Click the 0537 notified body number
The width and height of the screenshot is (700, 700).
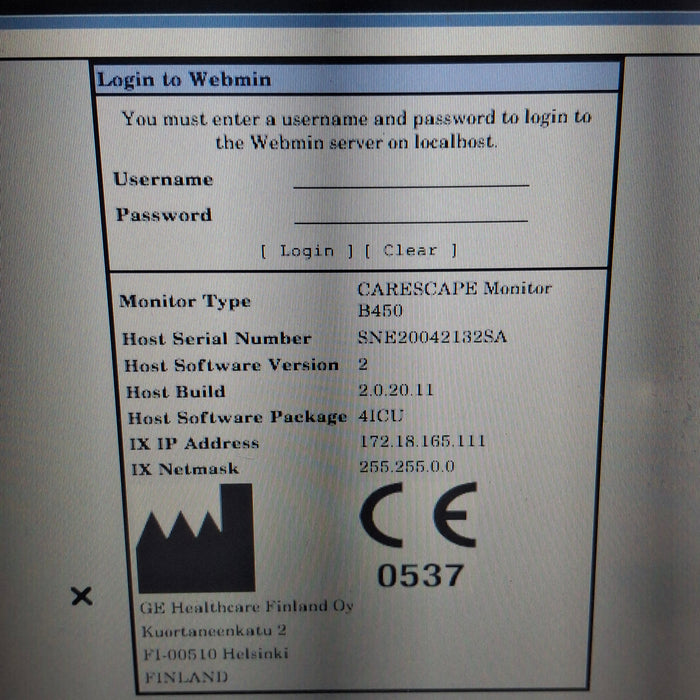(421, 575)
